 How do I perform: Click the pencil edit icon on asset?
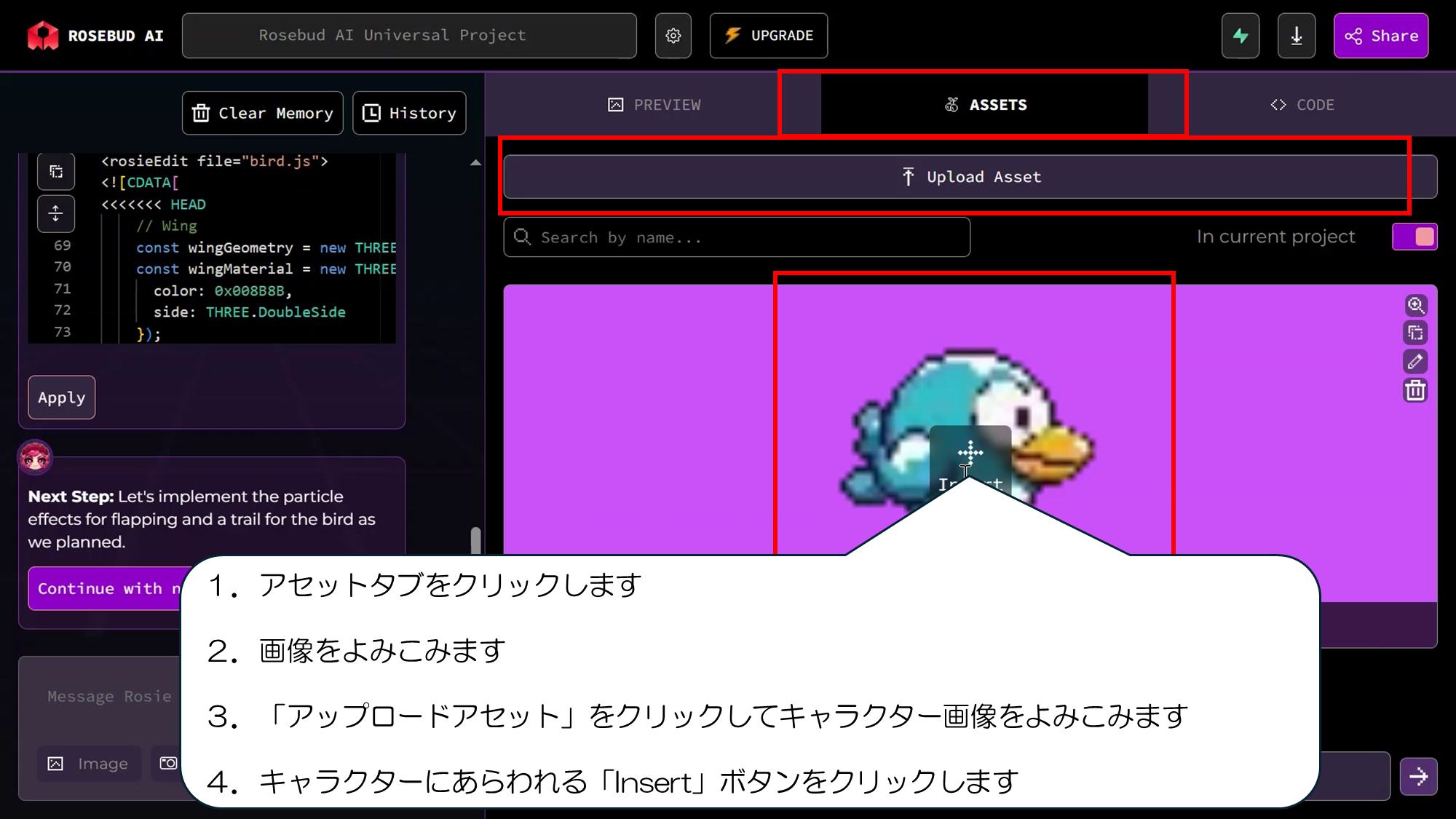click(1415, 362)
